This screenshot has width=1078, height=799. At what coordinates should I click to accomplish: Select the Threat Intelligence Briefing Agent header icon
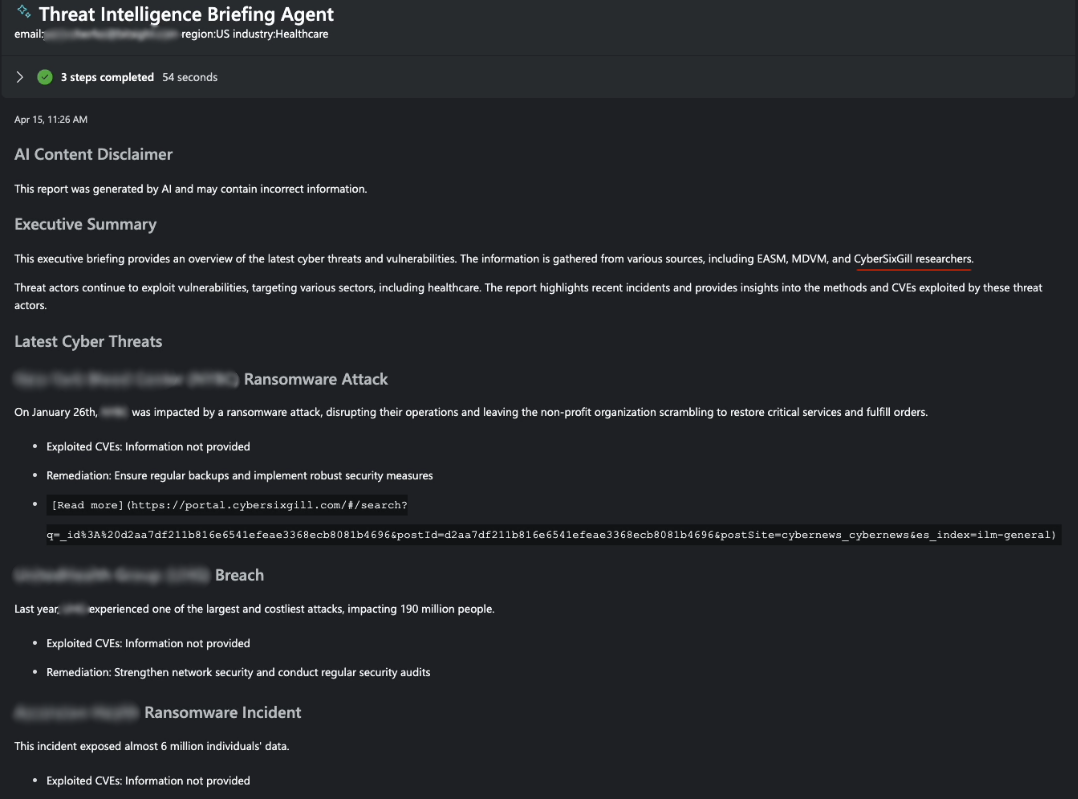click(23, 13)
